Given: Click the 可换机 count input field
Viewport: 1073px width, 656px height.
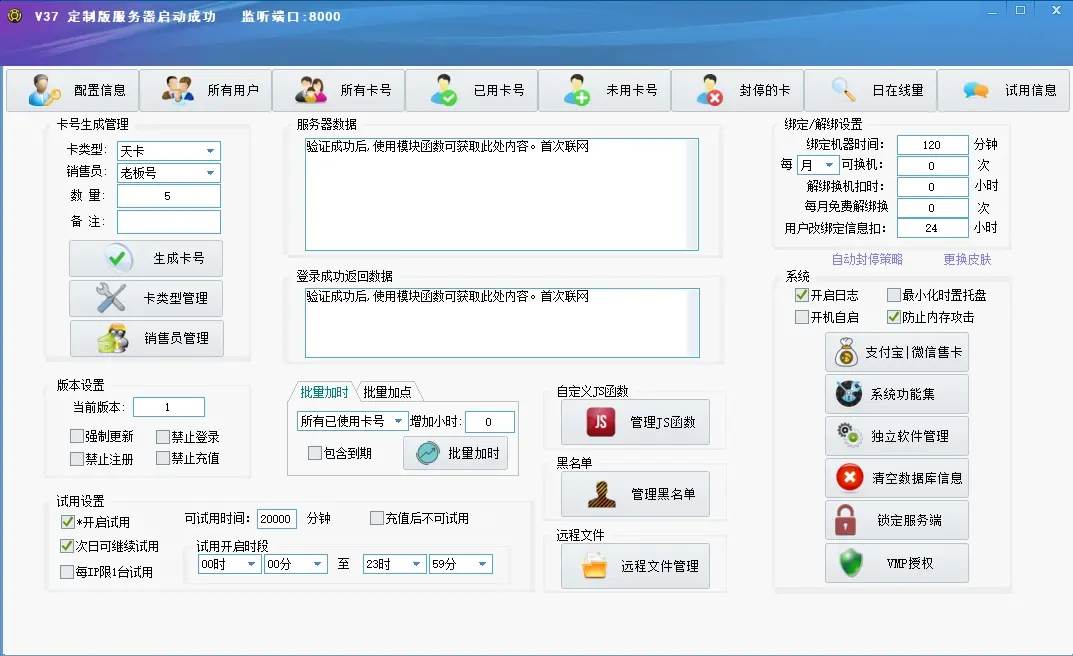Looking at the screenshot, I should click(932, 166).
